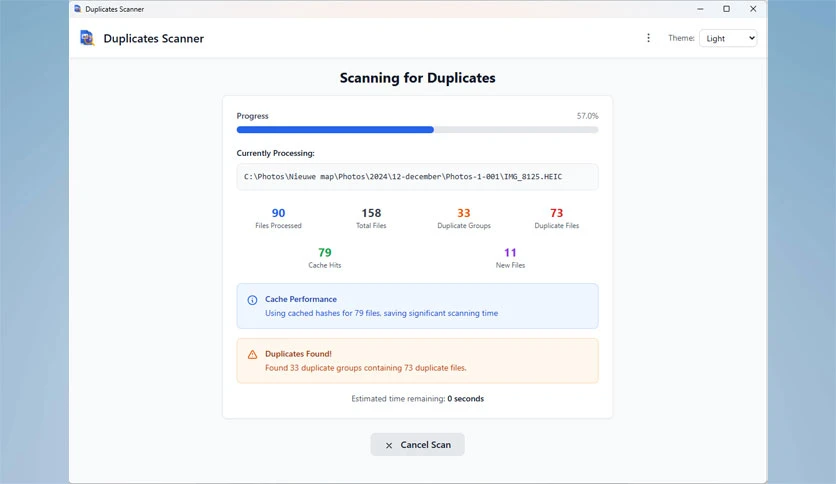Click the 'Using cached hashes for 79 files' message
This screenshot has width=836, height=484.
click(381, 313)
